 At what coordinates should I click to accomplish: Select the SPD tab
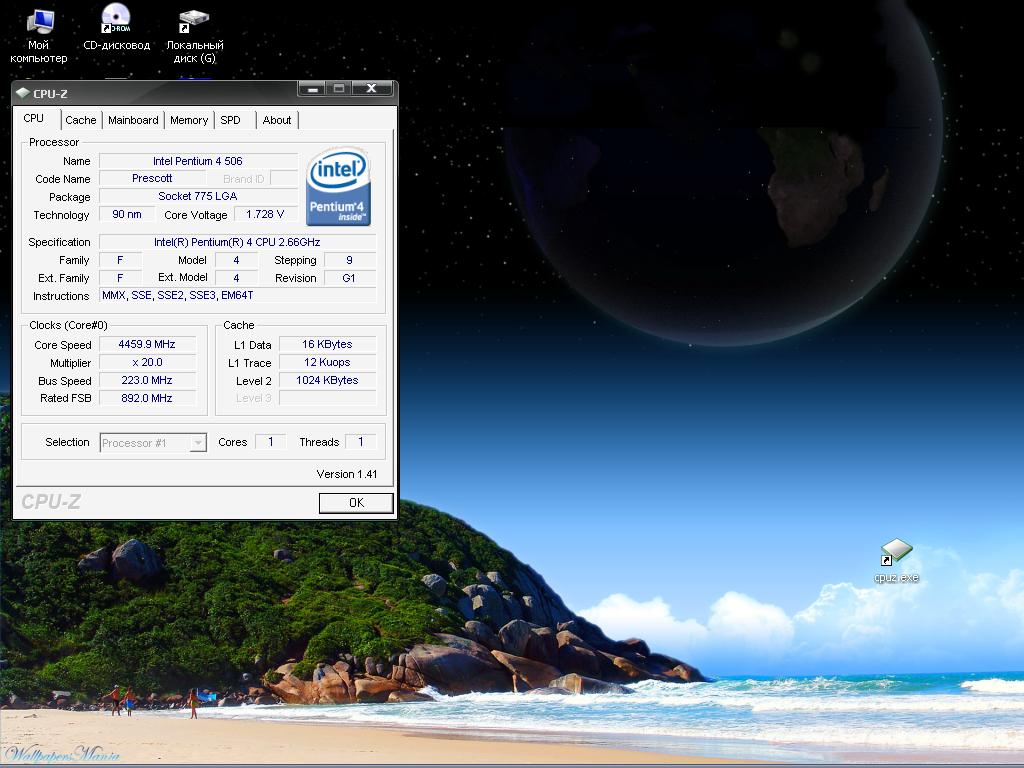coord(231,120)
